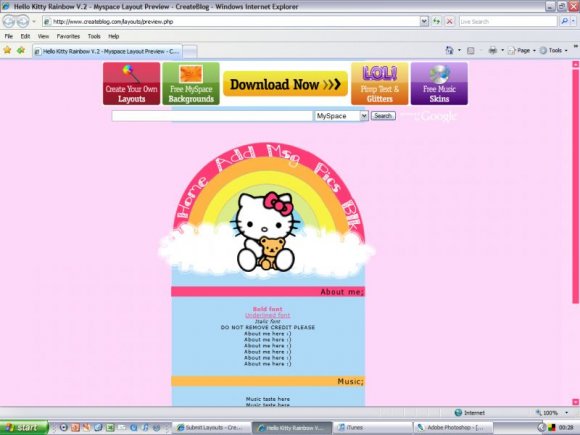The height and width of the screenshot is (435, 580).
Task: Open the Favorites menu
Action: 68,36
